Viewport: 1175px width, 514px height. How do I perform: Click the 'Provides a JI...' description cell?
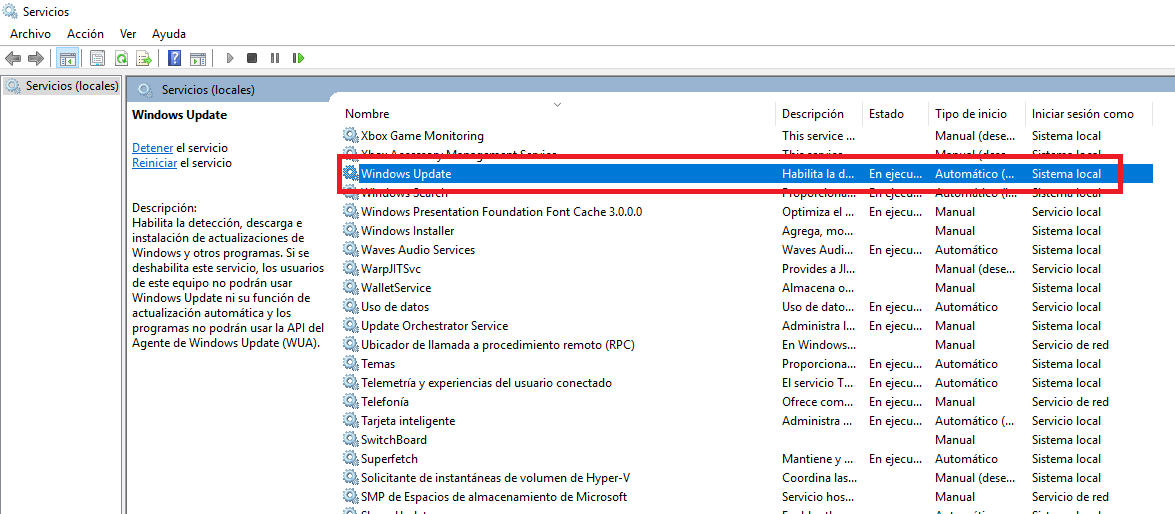818,268
